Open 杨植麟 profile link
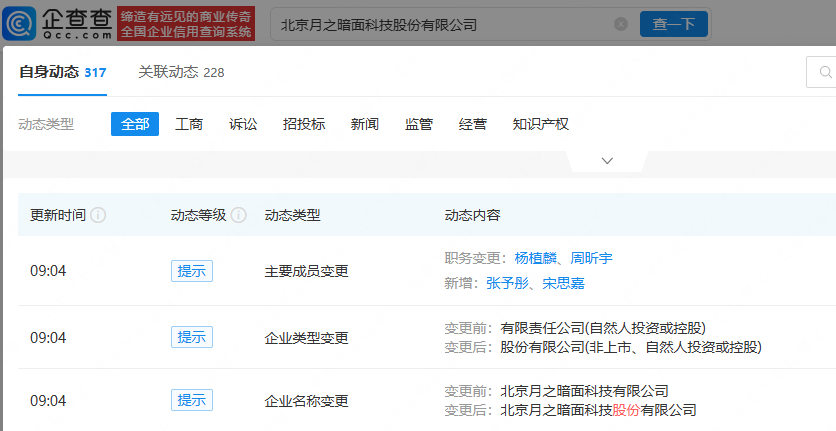 [x=535, y=258]
